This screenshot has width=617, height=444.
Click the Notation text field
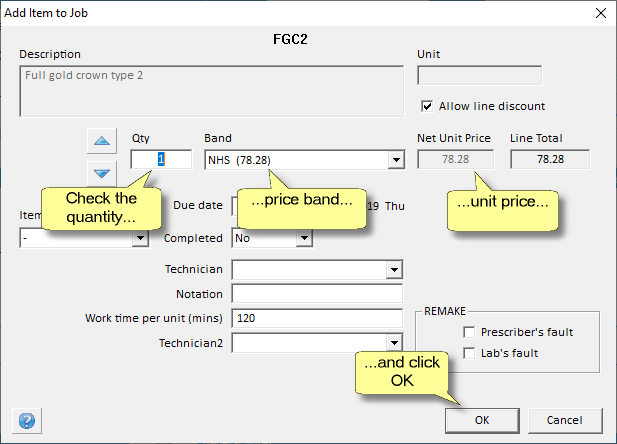317,294
